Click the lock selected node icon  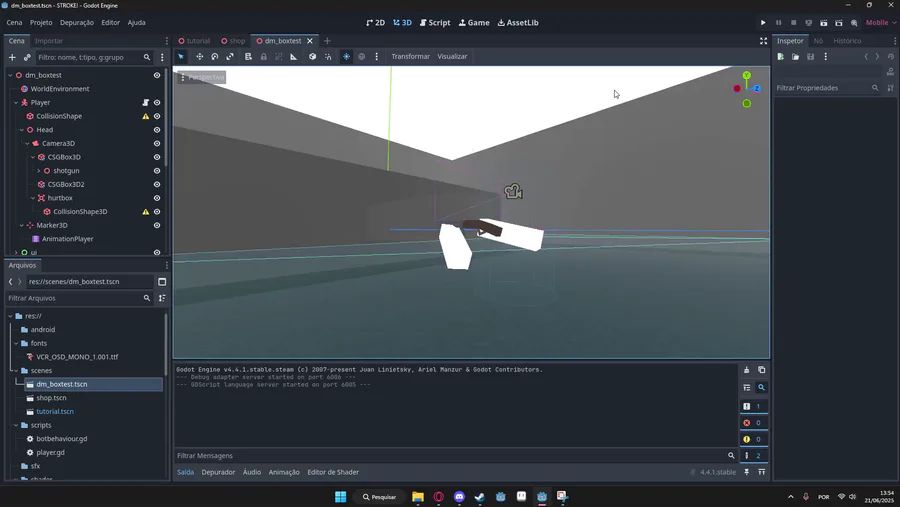[263, 56]
